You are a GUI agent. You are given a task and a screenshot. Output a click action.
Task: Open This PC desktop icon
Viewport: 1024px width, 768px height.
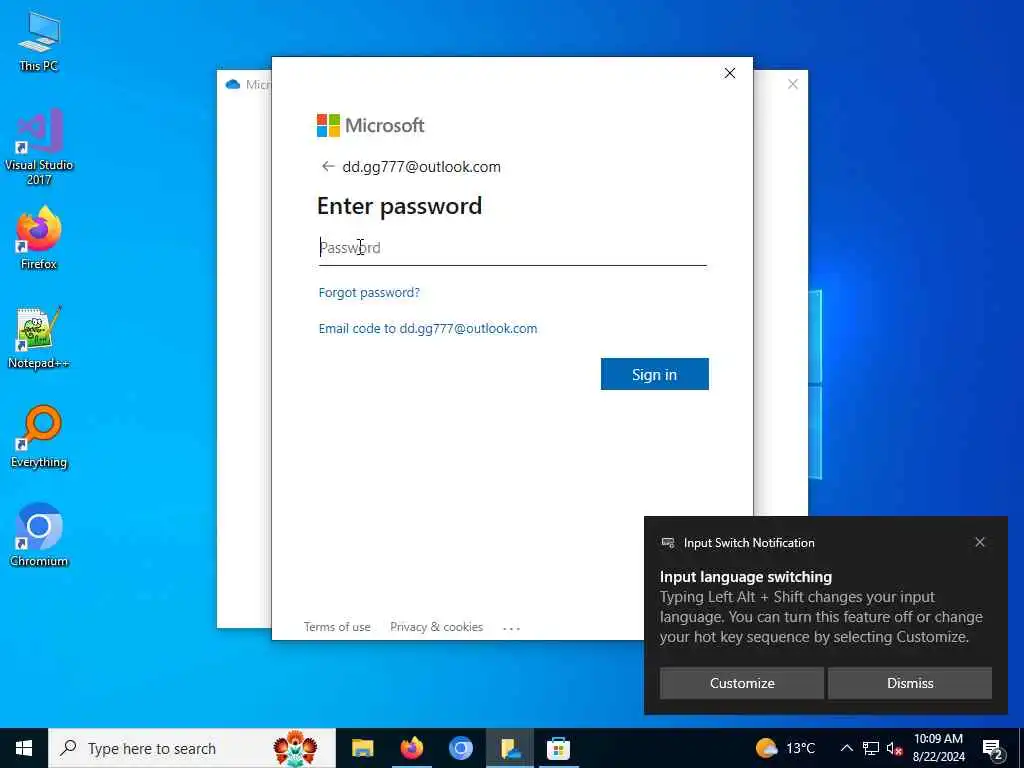39,42
